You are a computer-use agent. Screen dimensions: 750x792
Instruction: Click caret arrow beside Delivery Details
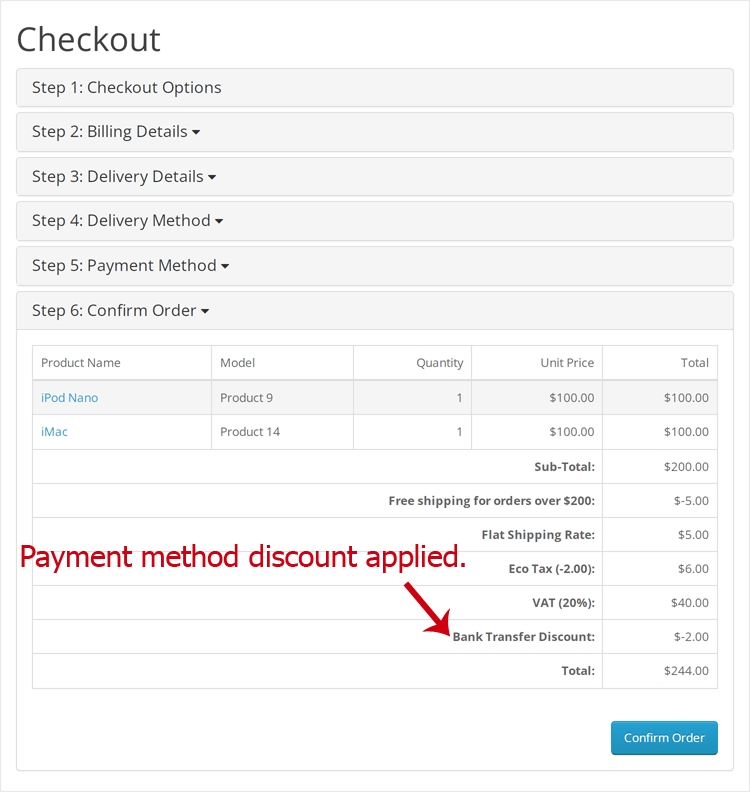212,178
